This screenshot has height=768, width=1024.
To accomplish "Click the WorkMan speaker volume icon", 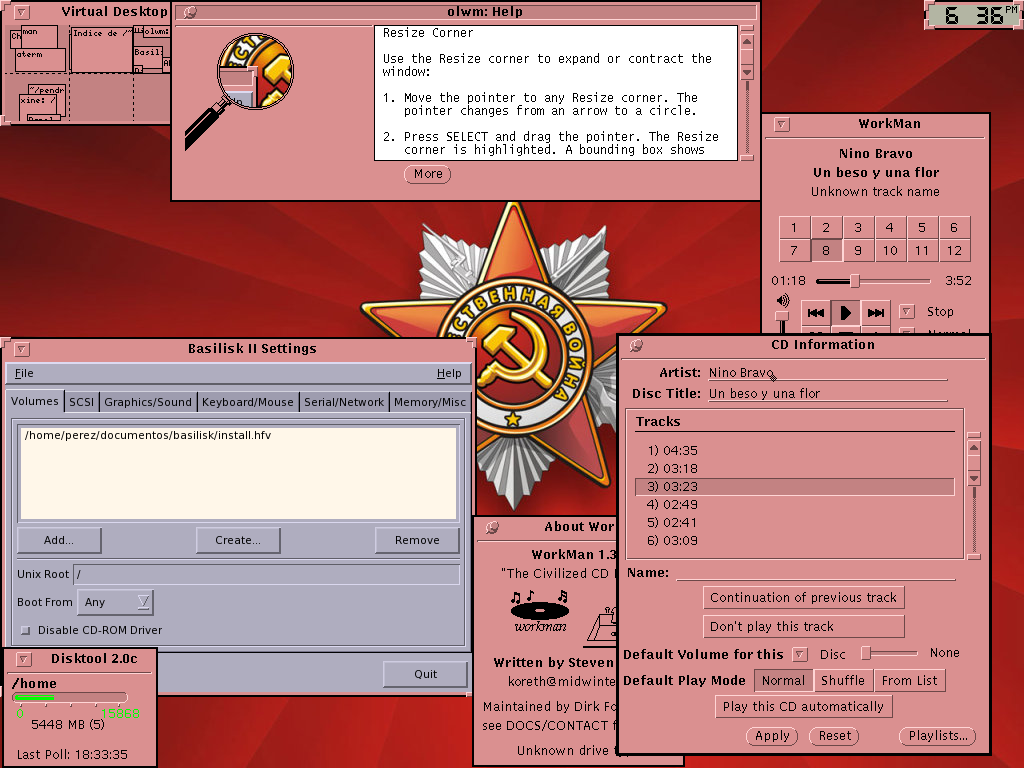I will (782, 300).
